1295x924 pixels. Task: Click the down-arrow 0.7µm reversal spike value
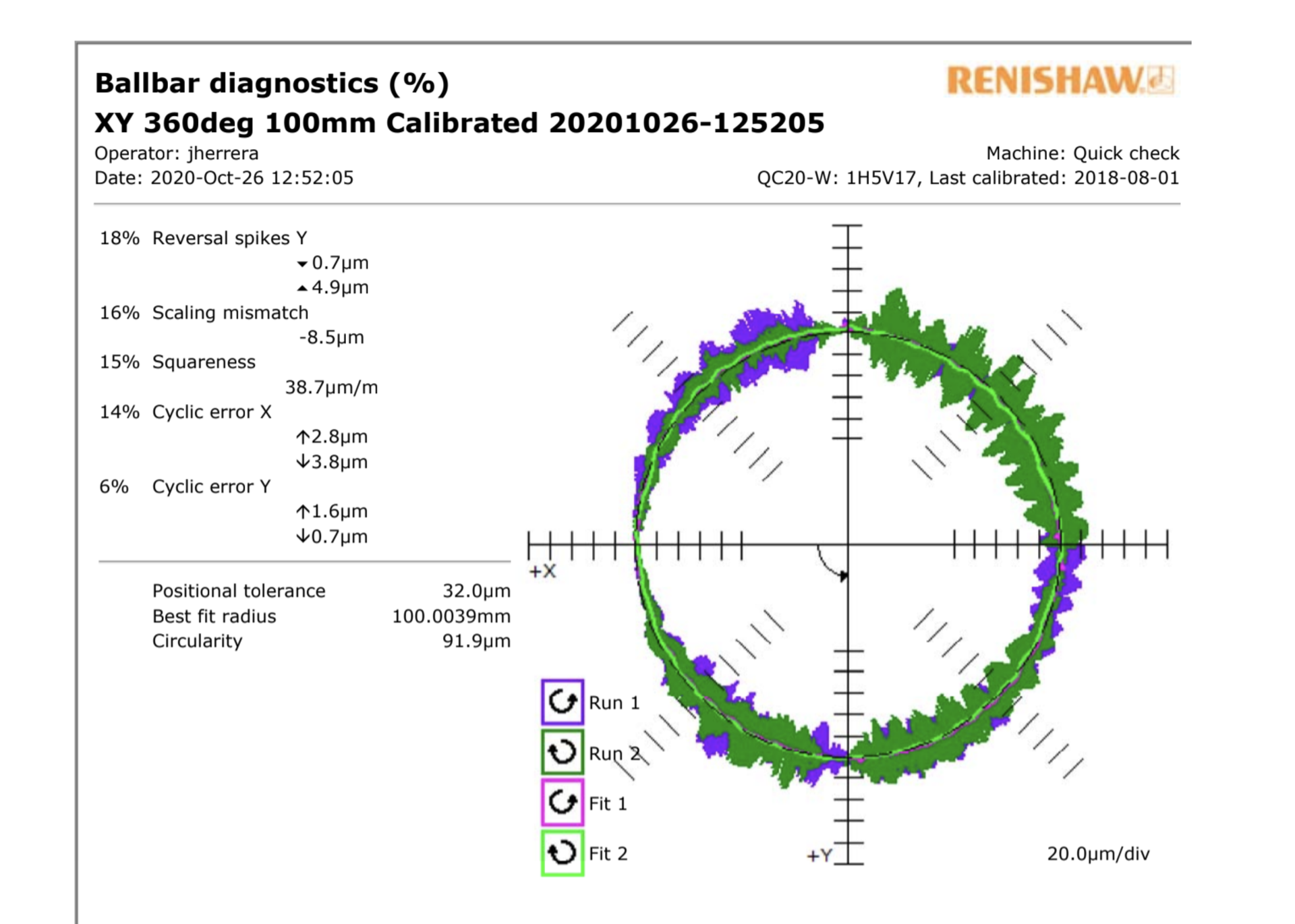333,263
